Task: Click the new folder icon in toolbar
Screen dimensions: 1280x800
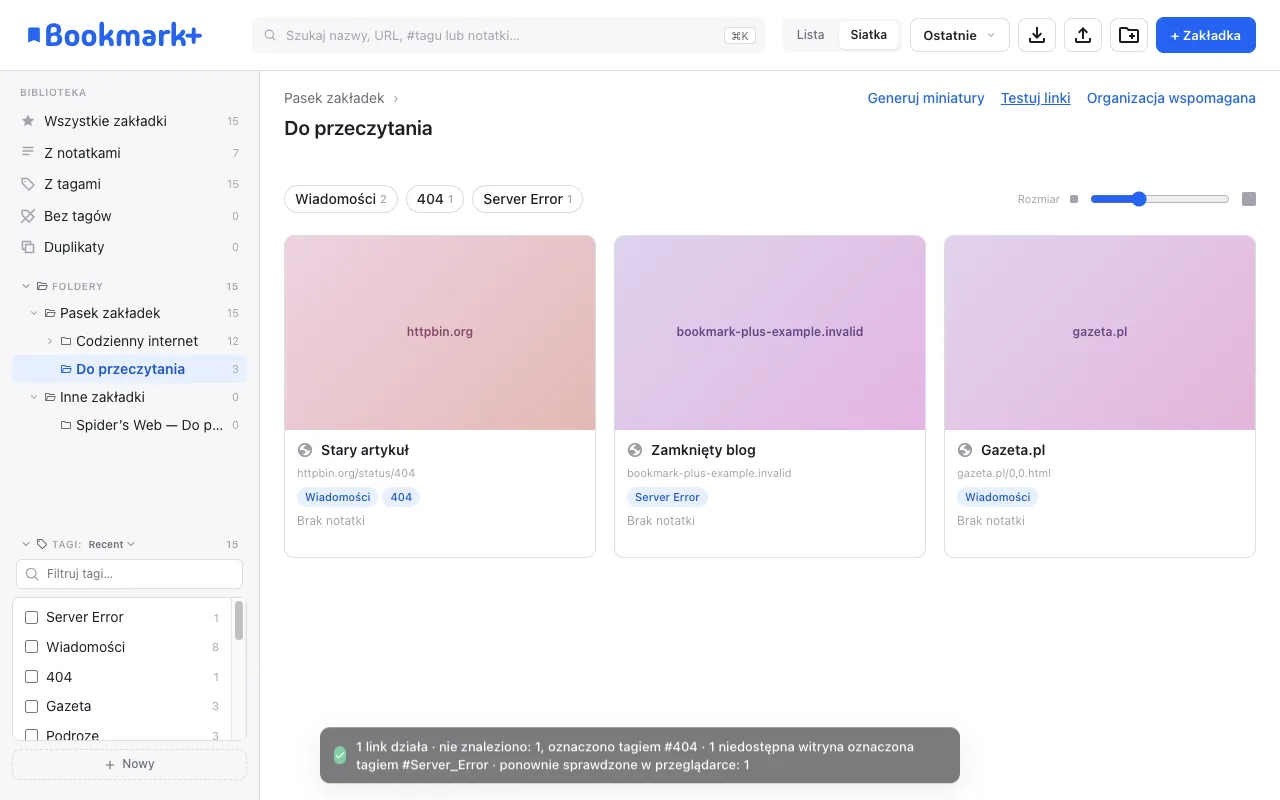Action: (1129, 35)
